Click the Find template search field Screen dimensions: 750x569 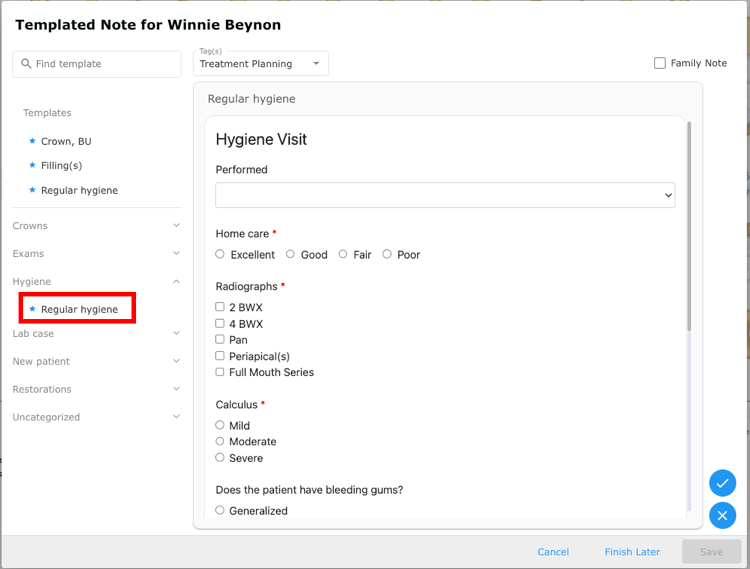(x=97, y=64)
